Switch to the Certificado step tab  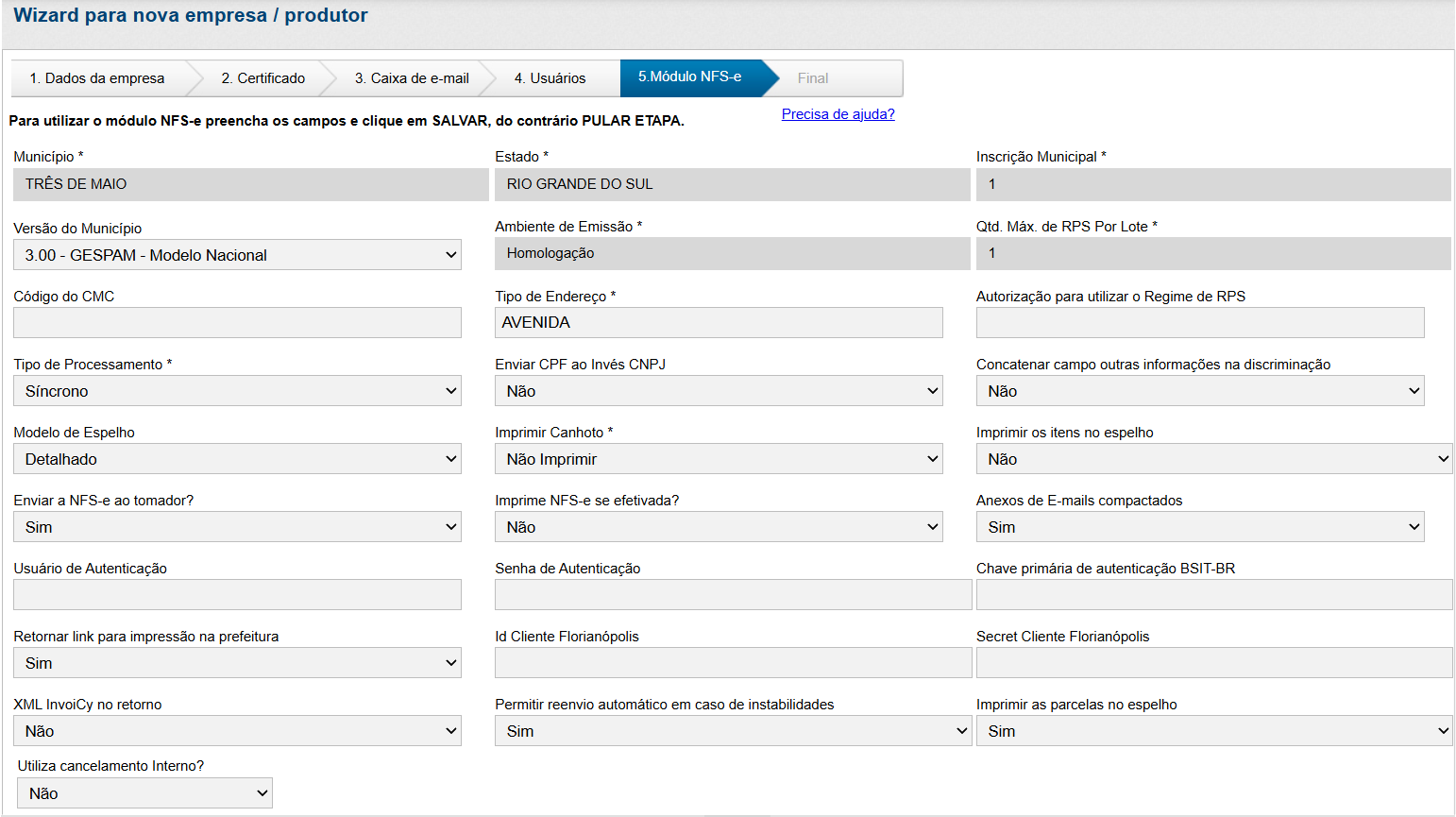pos(262,78)
